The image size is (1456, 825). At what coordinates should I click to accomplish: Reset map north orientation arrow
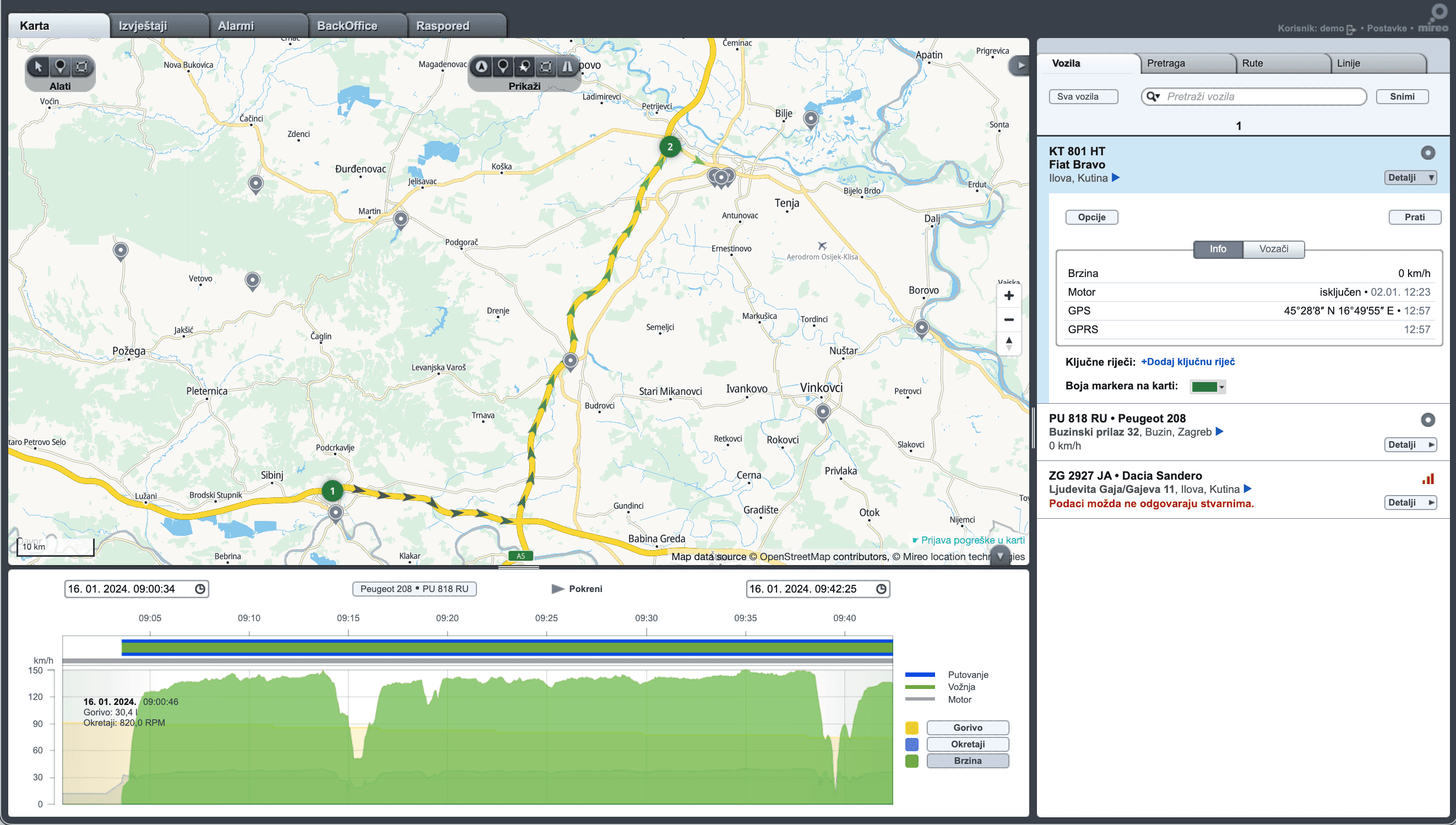click(1008, 343)
